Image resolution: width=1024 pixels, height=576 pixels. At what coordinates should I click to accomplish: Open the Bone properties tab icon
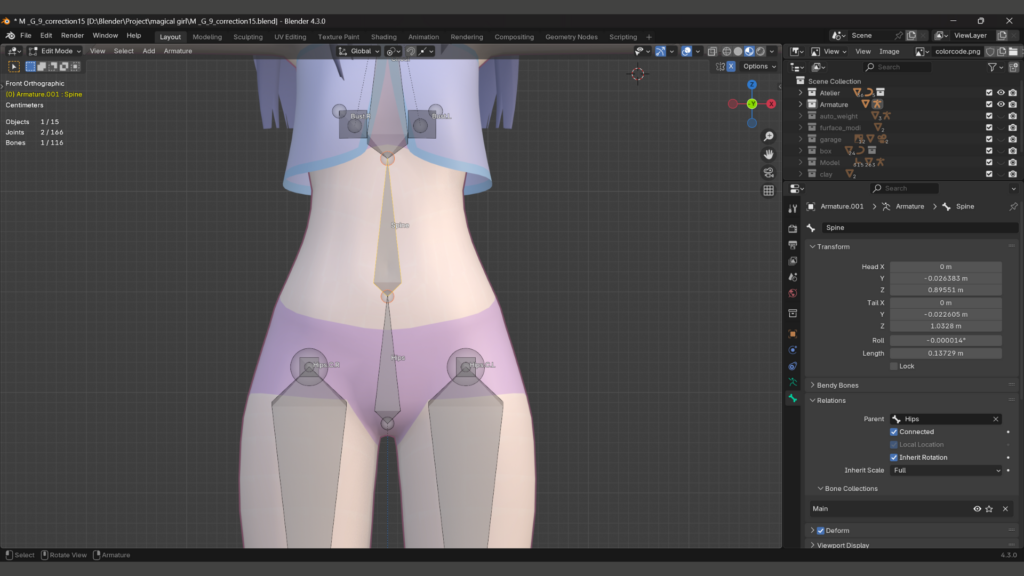(x=793, y=398)
